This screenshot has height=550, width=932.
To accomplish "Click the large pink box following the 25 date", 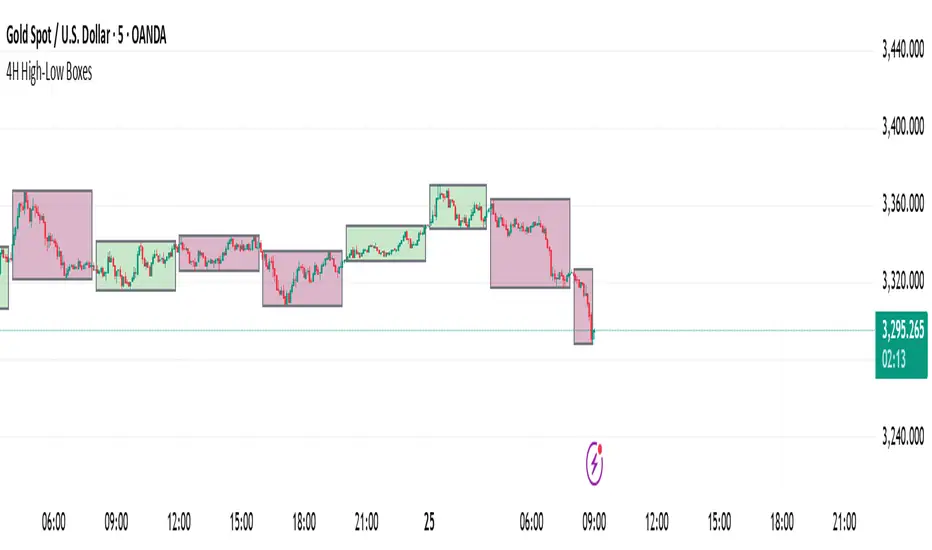I will click(530, 243).
